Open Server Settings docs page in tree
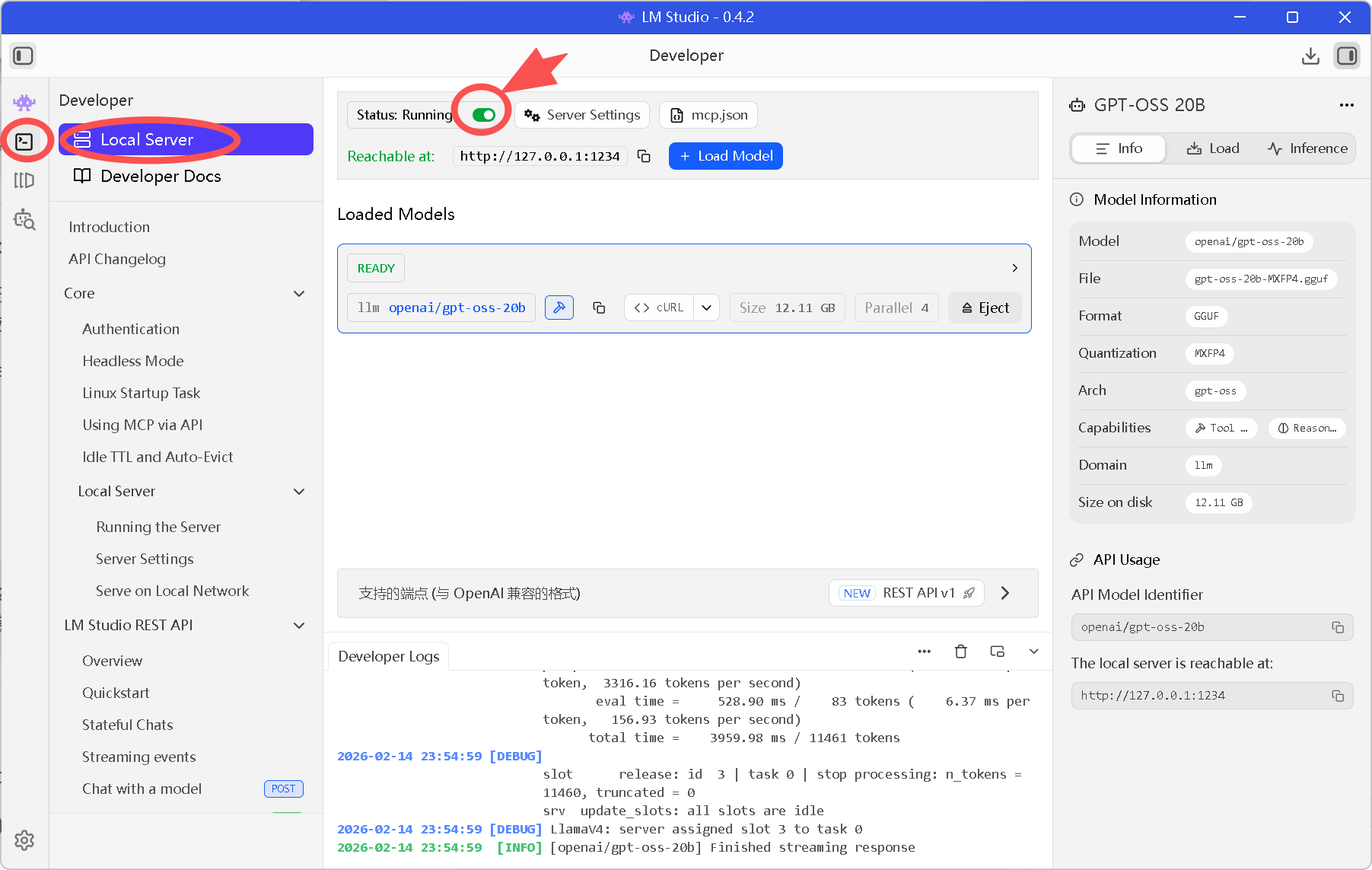Viewport: 1372px width, 870px height. coord(145,559)
